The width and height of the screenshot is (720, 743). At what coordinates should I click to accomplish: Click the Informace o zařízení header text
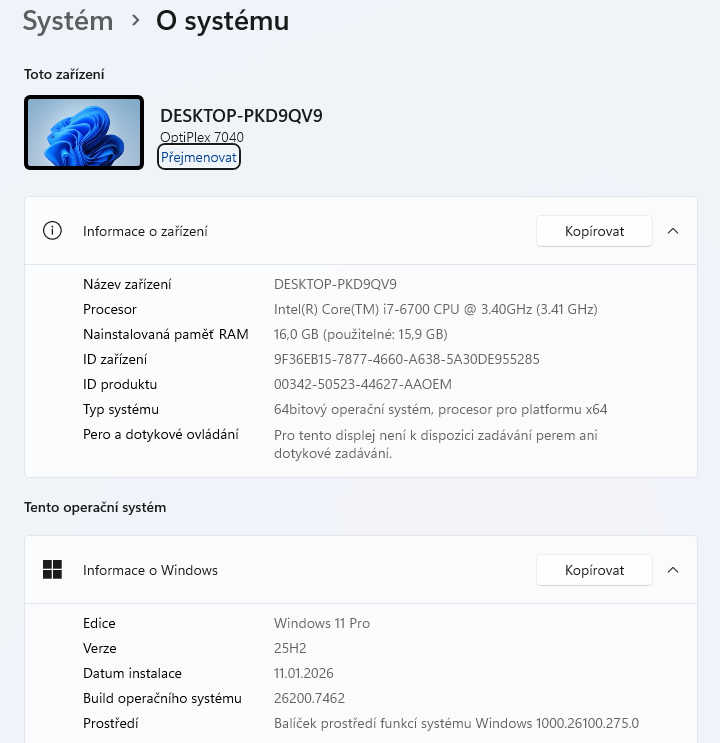click(x=145, y=231)
